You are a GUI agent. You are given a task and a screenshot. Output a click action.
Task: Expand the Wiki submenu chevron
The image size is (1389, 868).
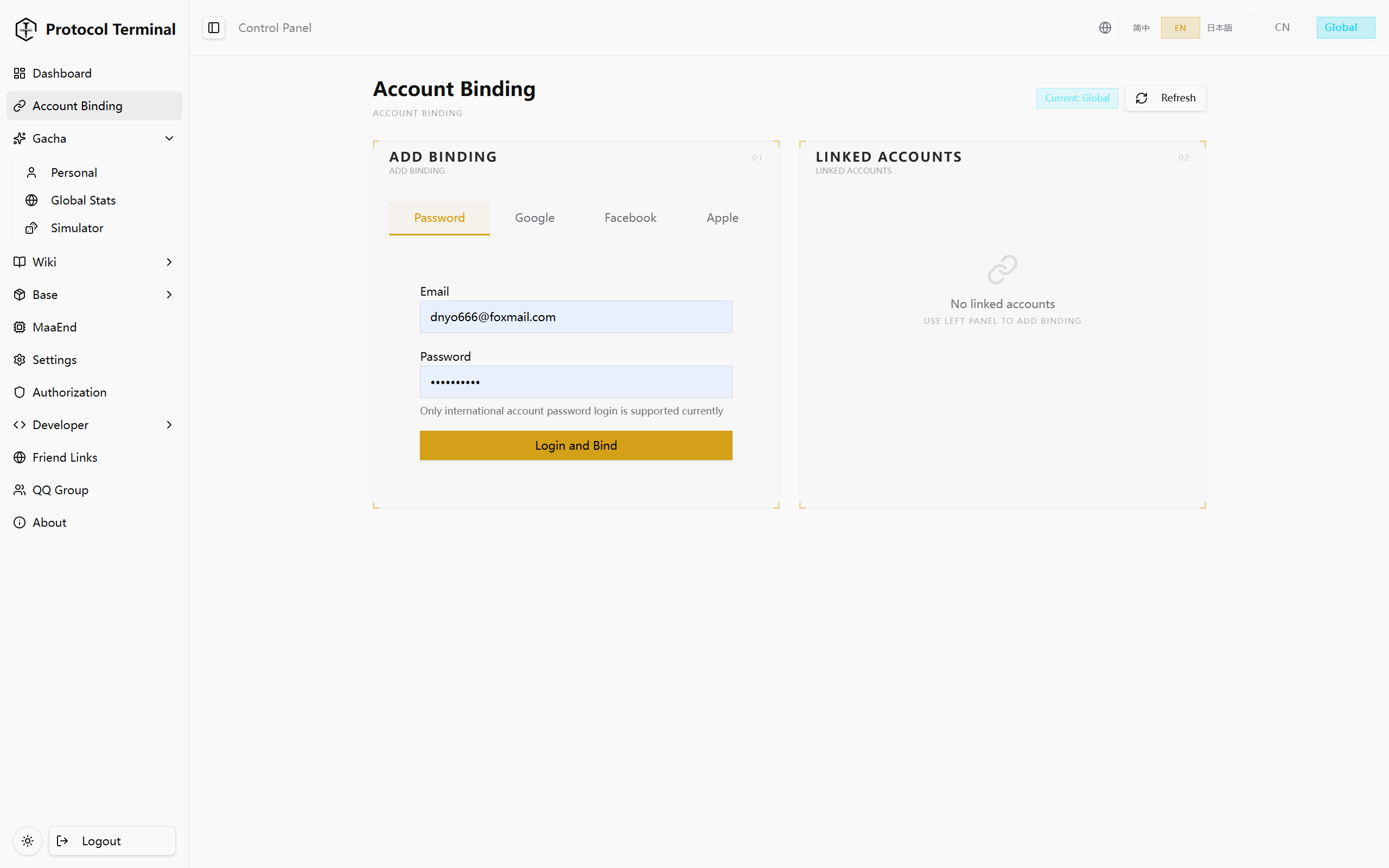(x=169, y=262)
